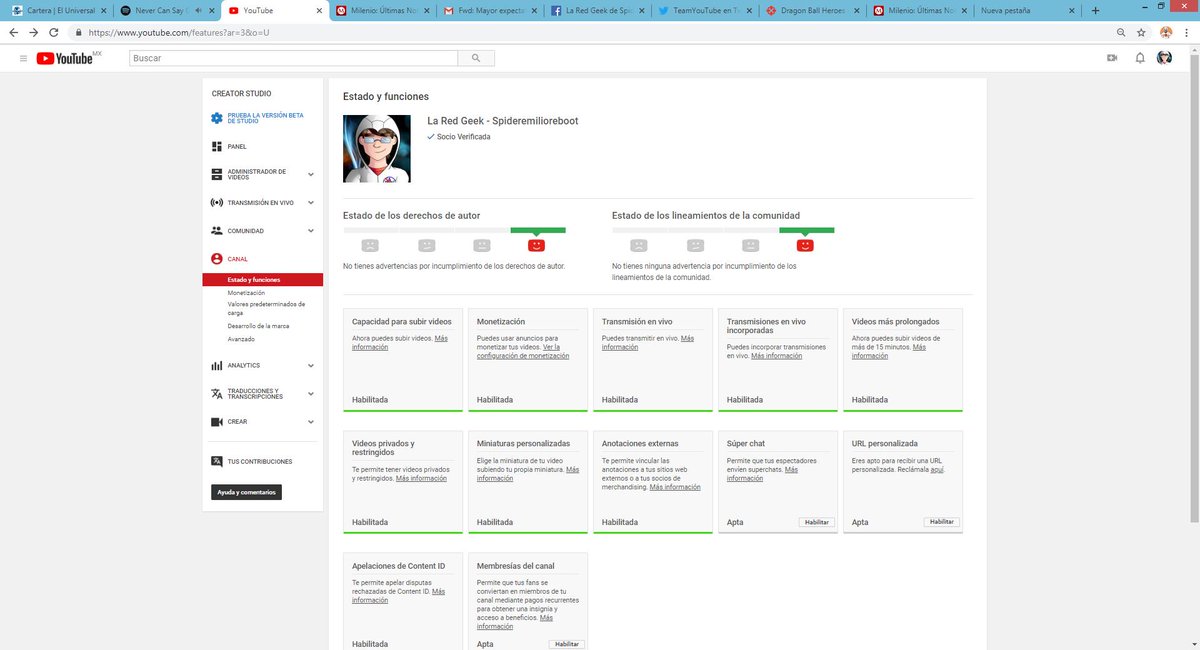Click browser back arrow
The height and width of the screenshot is (650, 1200).
[12, 32]
